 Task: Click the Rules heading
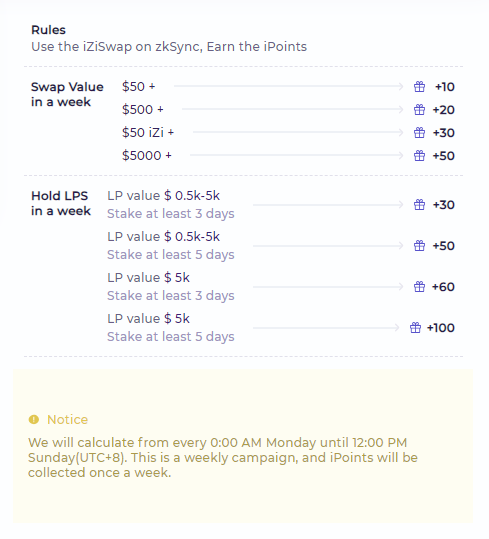click(48, 30)
